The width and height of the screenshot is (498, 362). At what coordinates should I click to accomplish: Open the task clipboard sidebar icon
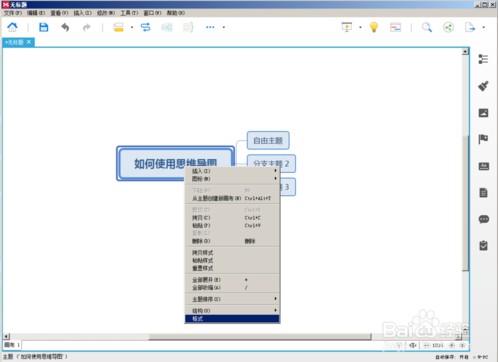tap(483, 246)
